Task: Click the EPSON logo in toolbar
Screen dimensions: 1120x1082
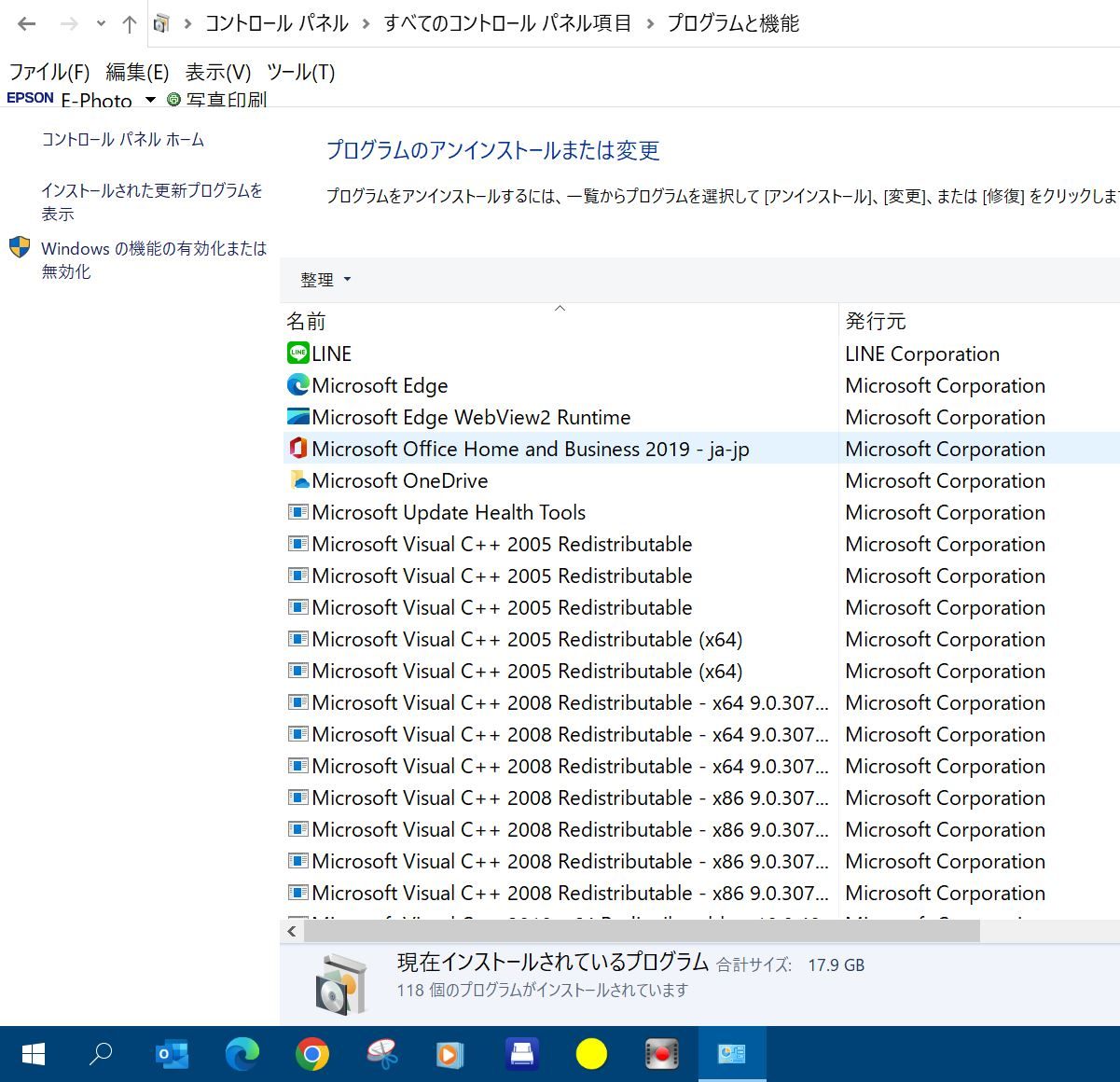Action: 31,97
